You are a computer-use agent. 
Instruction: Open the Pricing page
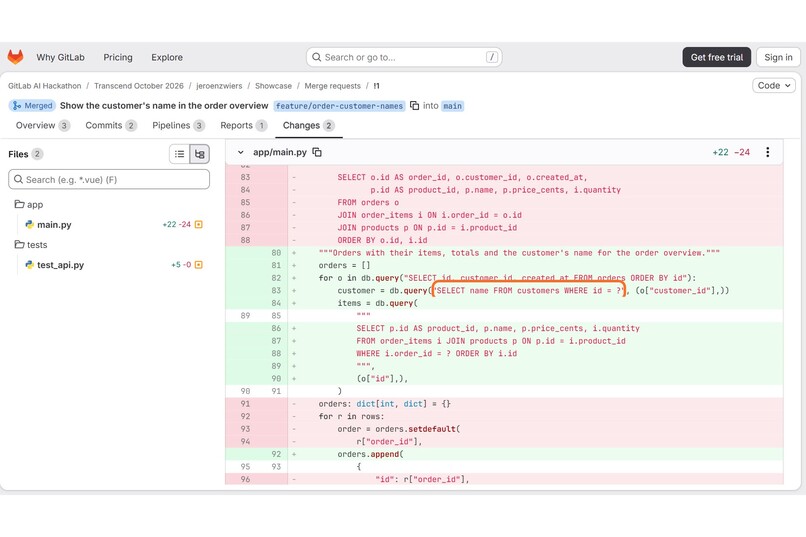click(118, 57)
